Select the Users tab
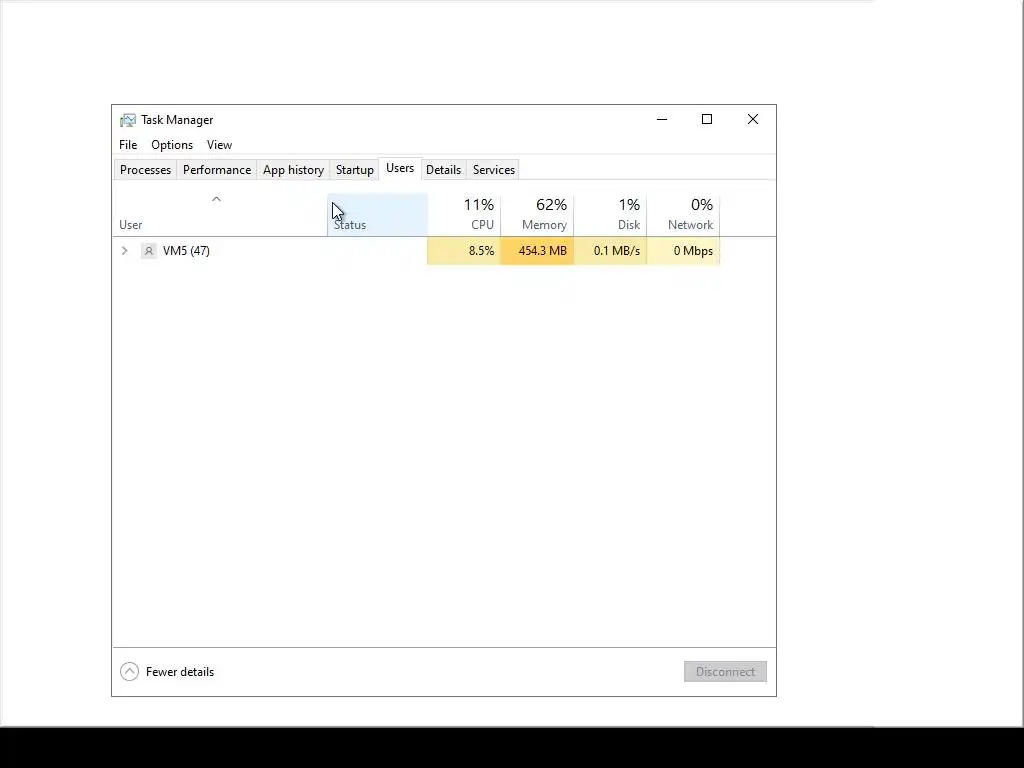Image resolution: width=1024 pixels, height=768 pixels. 400,168
